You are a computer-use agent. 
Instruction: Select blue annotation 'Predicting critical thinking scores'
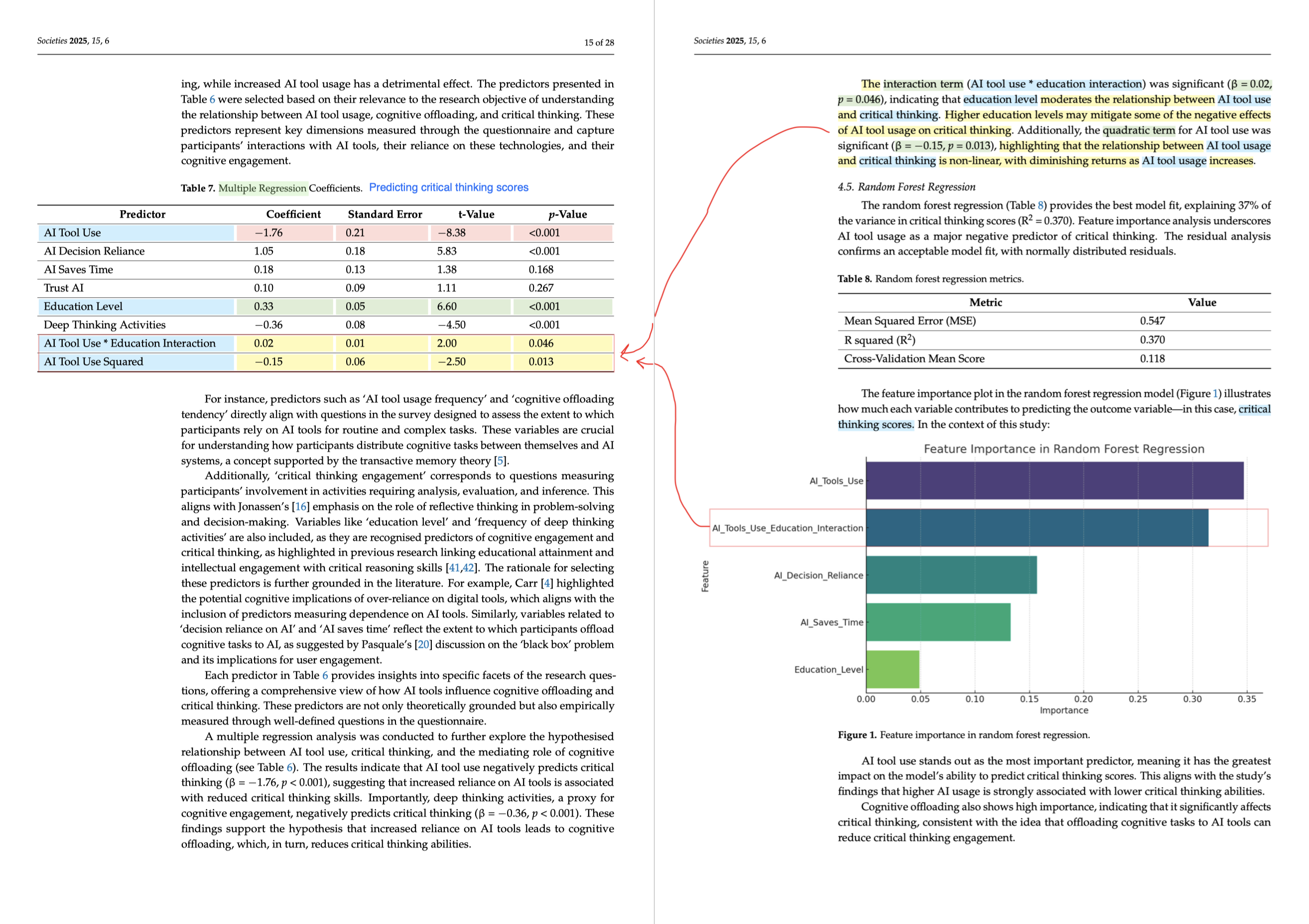pyautogui.click(x=449, y=187)
